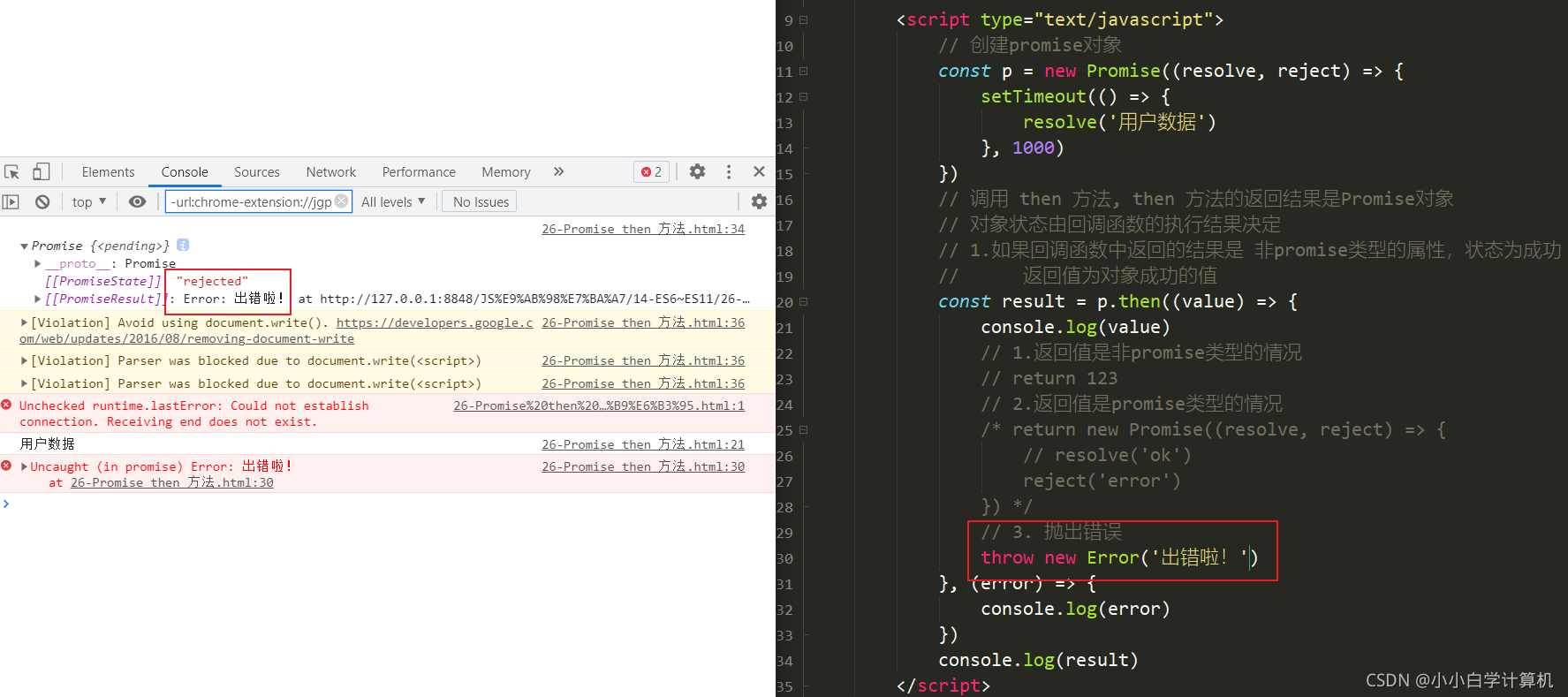This screenshot has width=1568, height=697.
Task: Click the red error count badge
Action: pyautogui.click(x=652, y=172)
